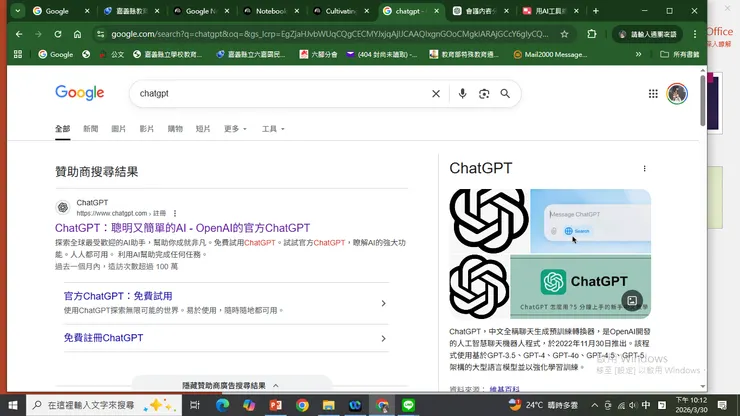Open Google Lens image search
This screenshot has height=416, width=740.
[484, 93]
